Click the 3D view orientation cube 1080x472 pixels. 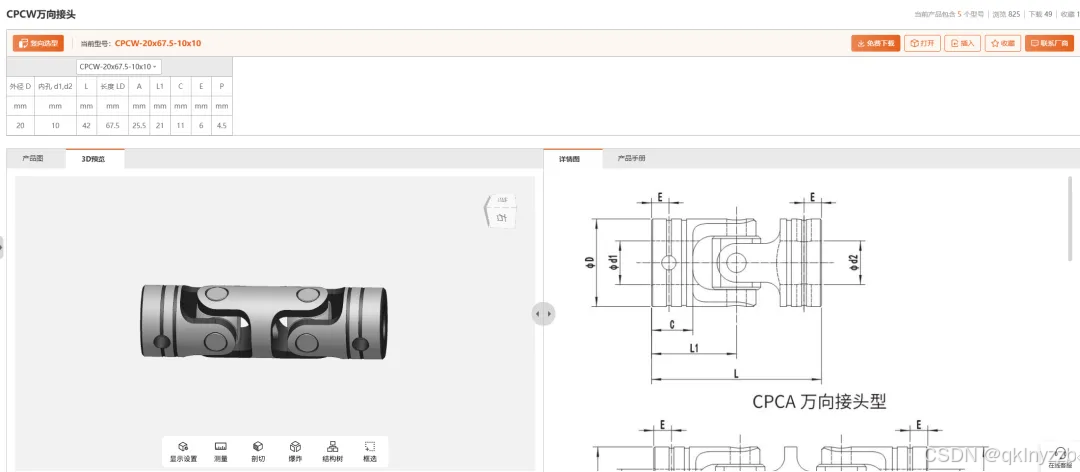click(500, 209)
